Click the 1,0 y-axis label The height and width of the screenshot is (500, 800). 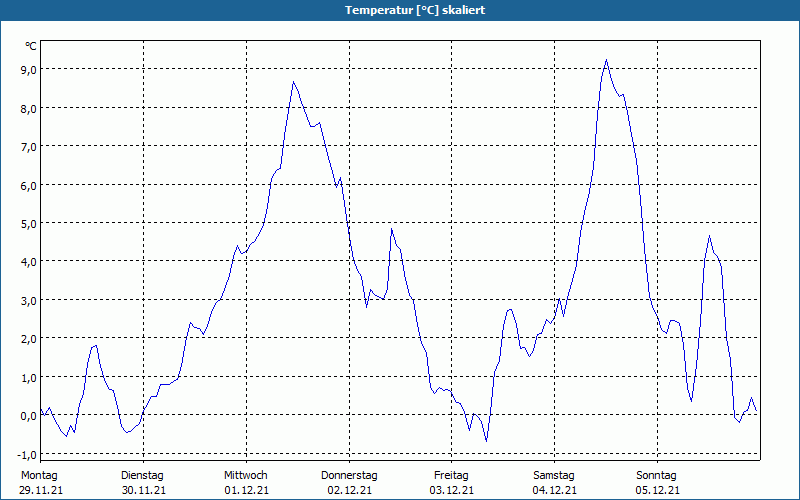(x=29, y=378)
